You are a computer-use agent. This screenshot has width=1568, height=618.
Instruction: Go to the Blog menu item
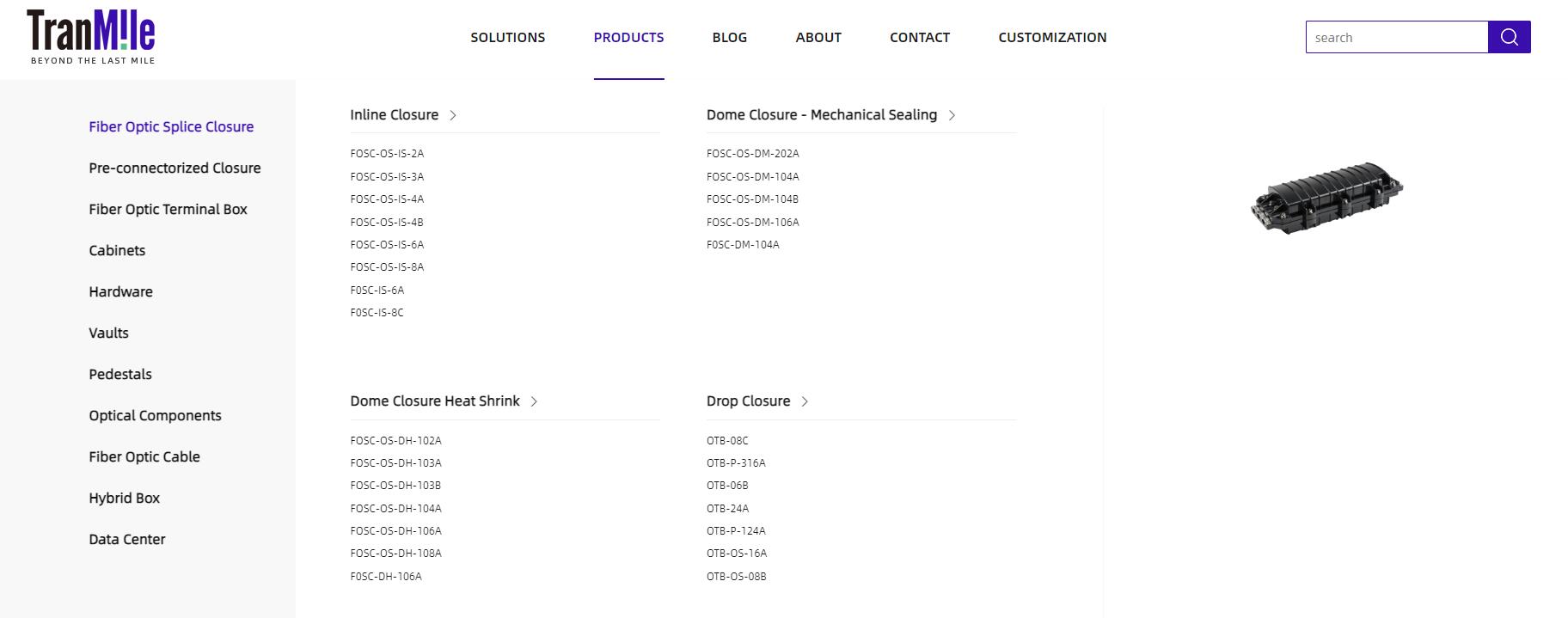pyautogui.click(x=729, y=37)
